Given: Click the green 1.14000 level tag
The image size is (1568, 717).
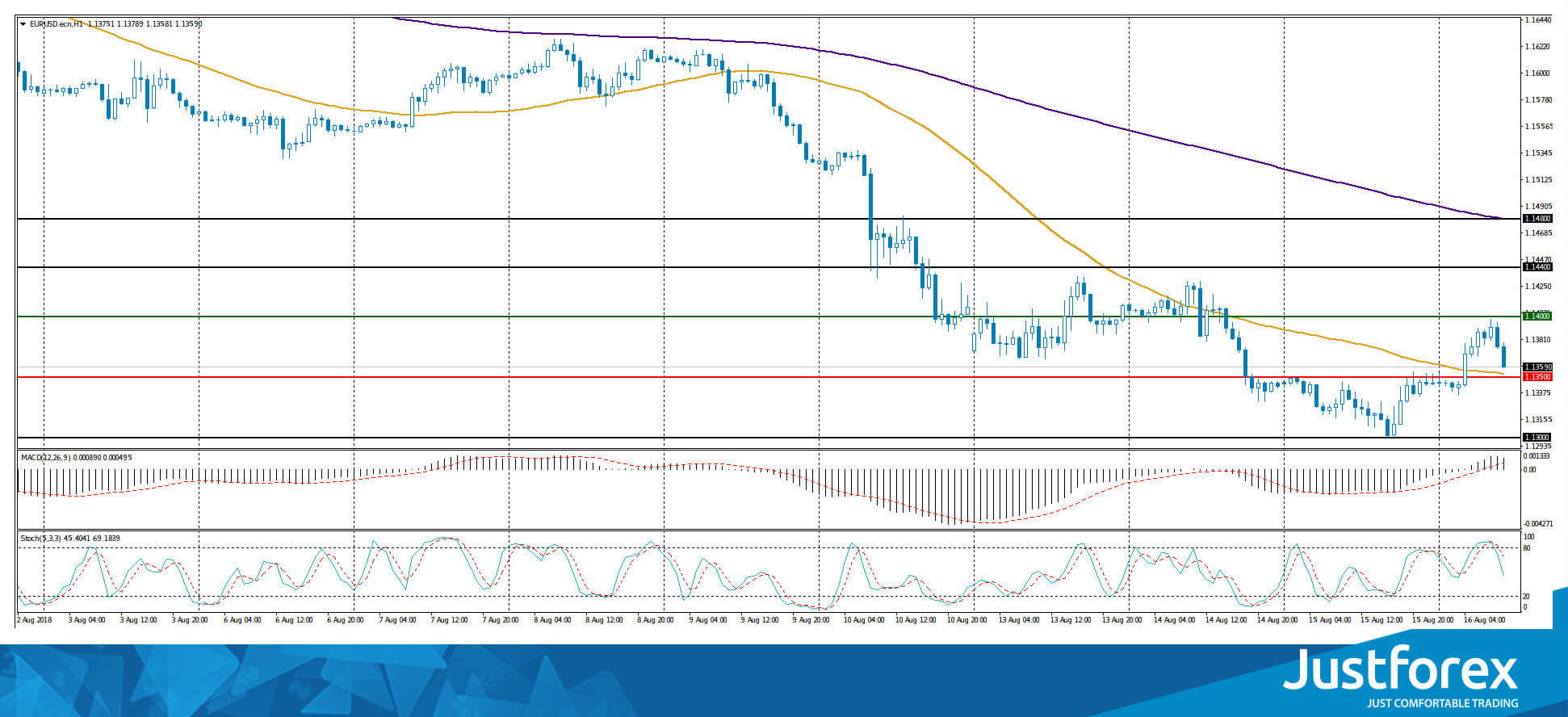Looking at the screenshot, I should [x=1537, y=317].
